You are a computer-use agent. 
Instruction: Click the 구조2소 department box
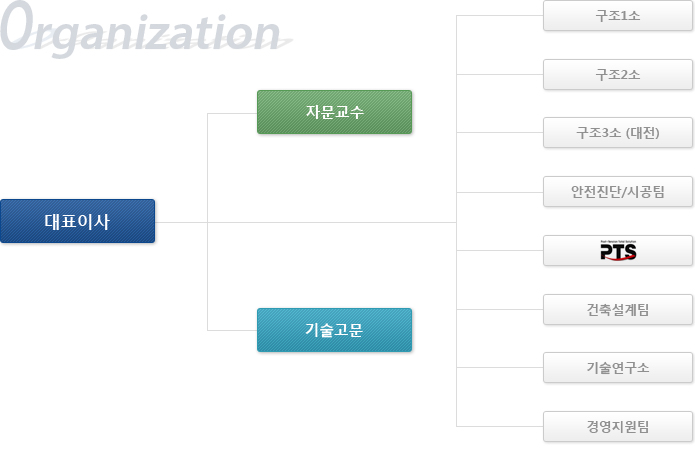(x=618, y=74)
